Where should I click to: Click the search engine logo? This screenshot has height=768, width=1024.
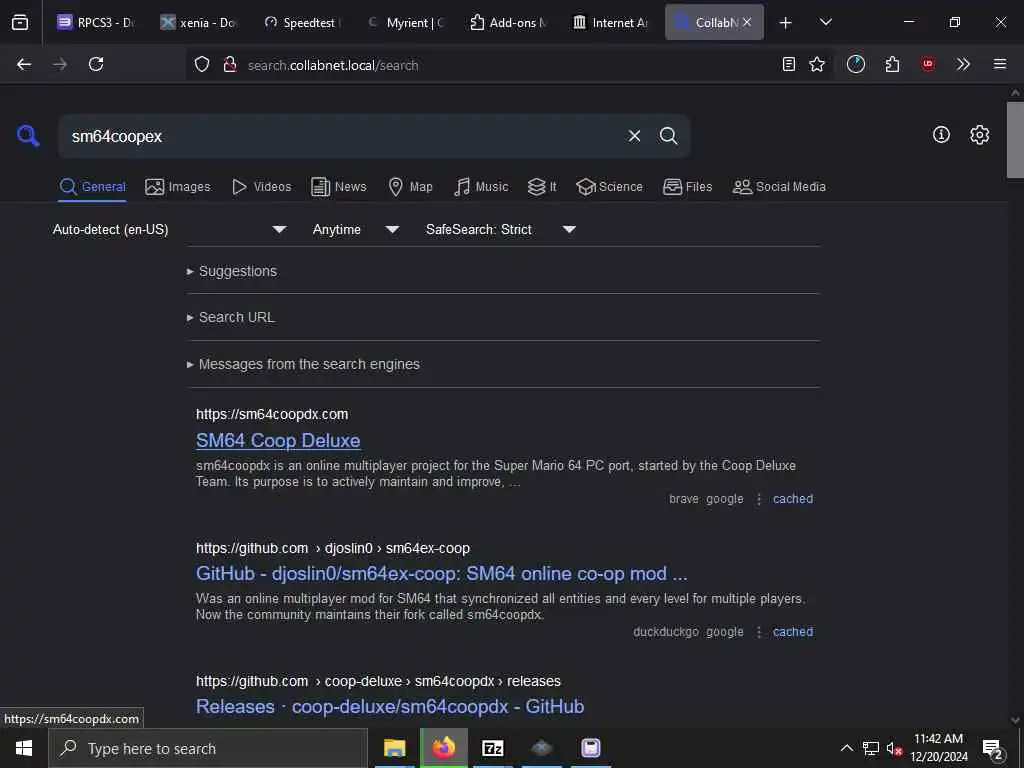point(28,136)
